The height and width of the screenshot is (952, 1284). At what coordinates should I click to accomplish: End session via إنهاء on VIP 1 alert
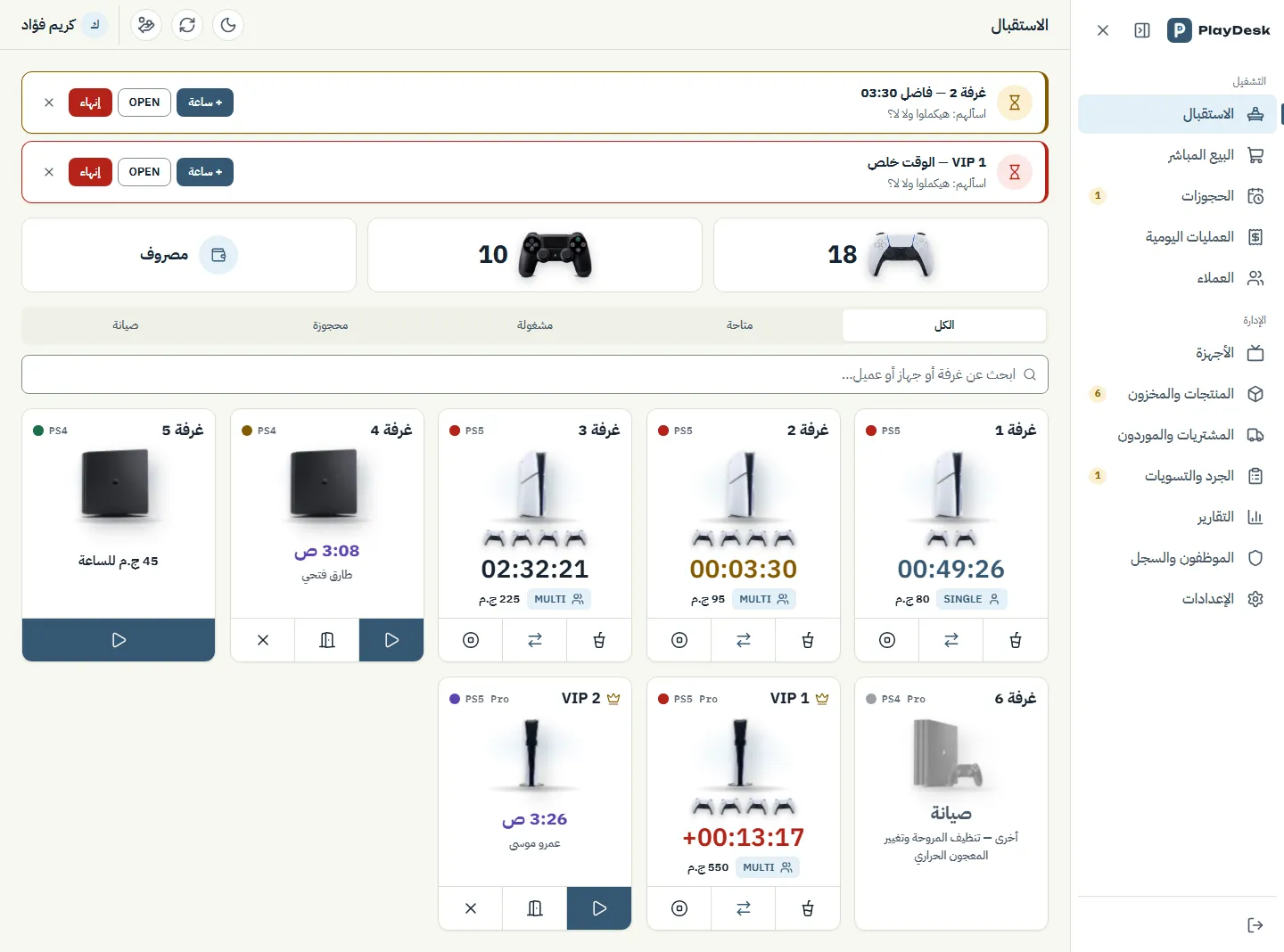tap(90, 172)
